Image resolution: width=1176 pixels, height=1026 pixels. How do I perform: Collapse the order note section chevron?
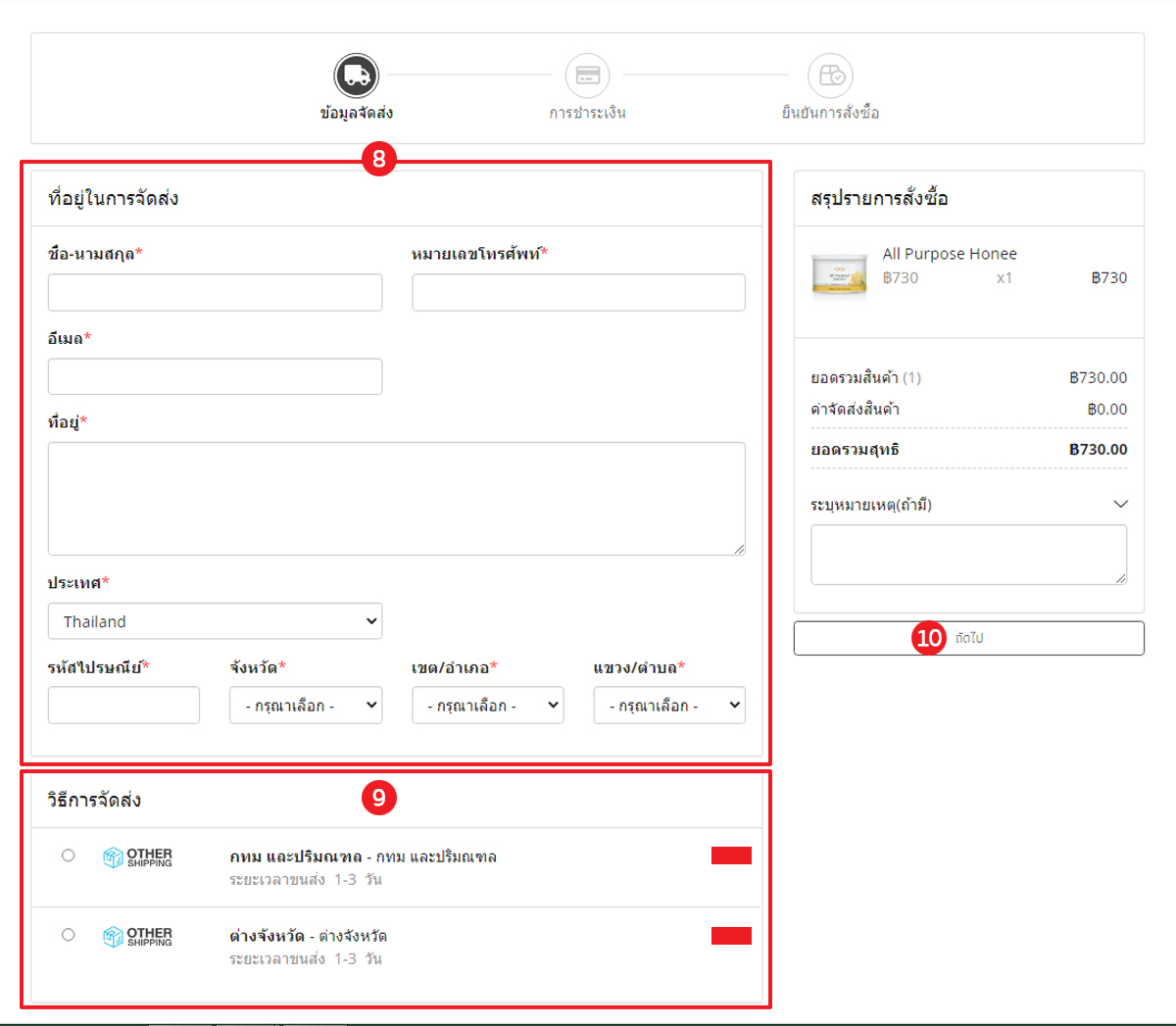click(x=1120, y=504)
